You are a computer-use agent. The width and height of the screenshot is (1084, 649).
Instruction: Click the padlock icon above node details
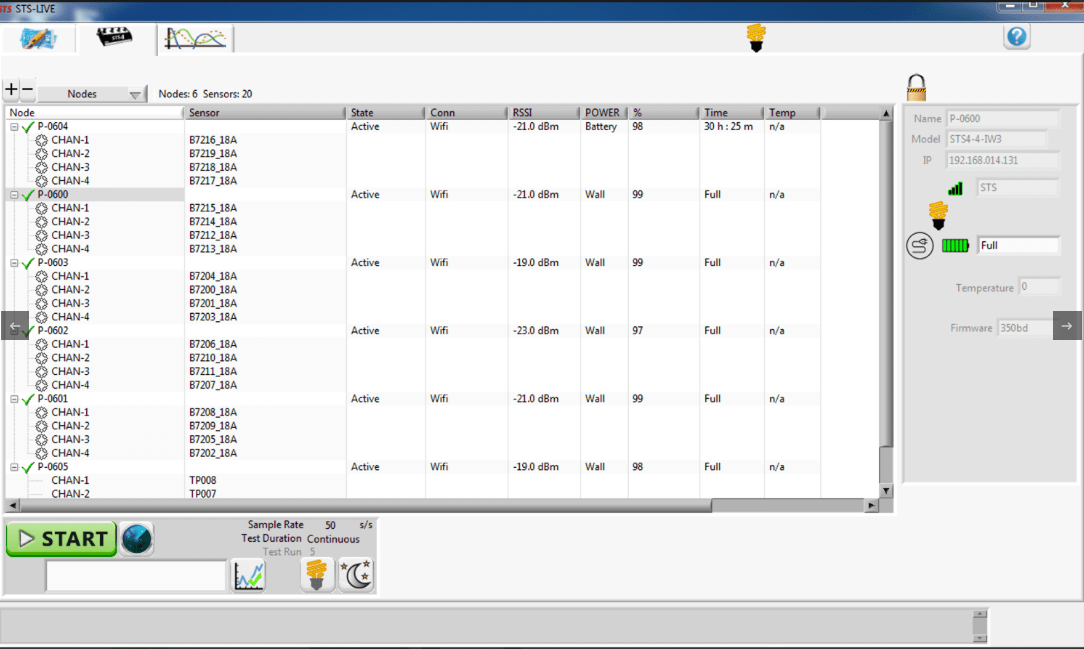click(x=915, y=87)
